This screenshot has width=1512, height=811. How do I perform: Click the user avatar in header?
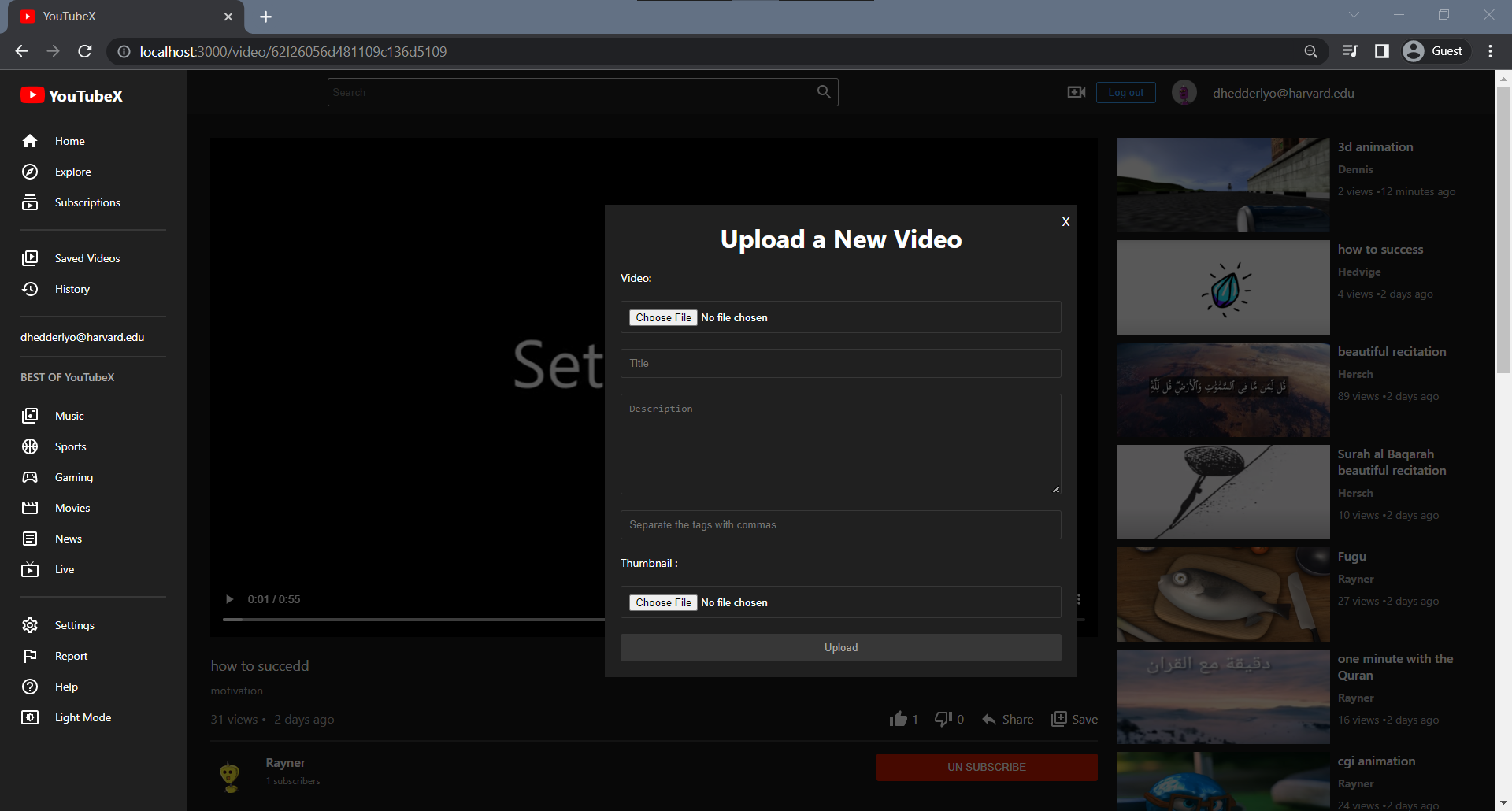pyautogui.click(x=1184, y=93)
